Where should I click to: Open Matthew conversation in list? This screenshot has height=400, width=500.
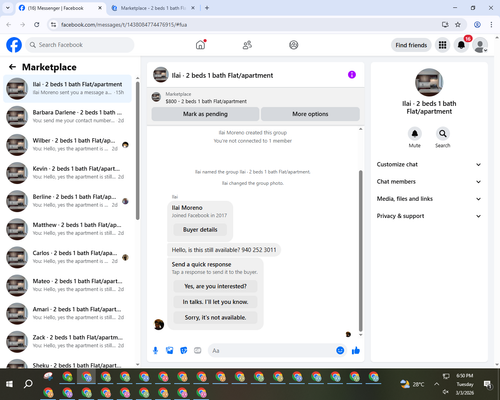tap(68, 229)
